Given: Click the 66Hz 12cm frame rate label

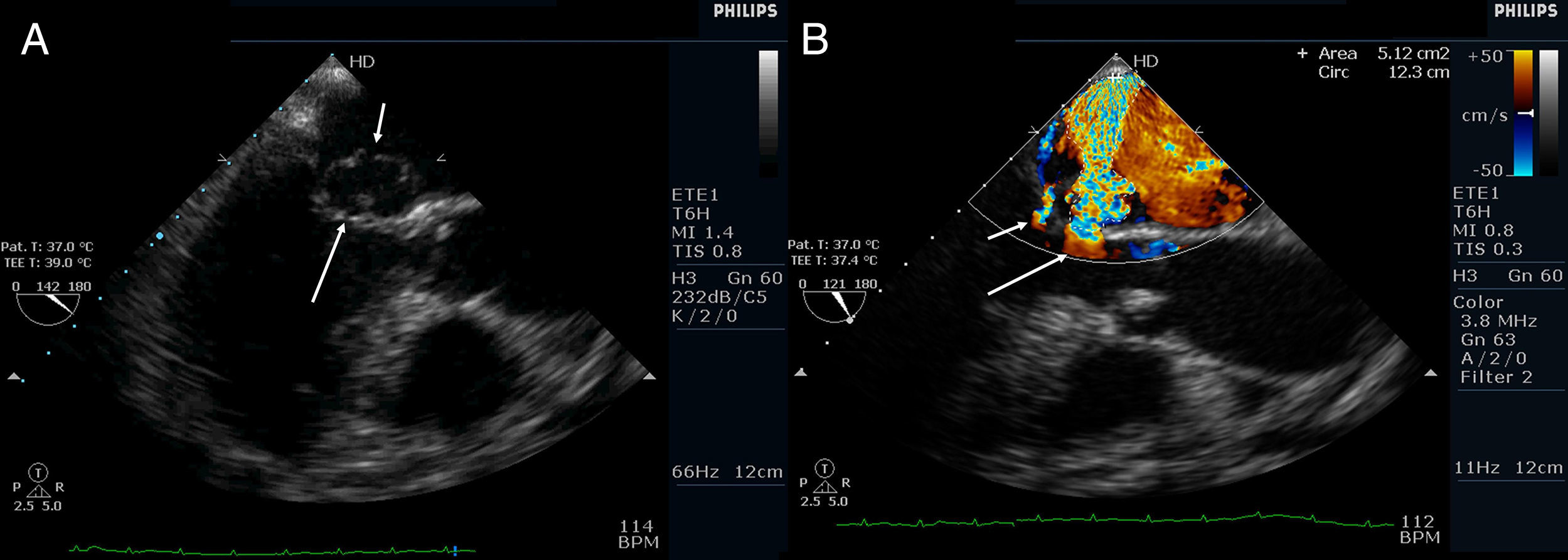Looking at the screenshot, I should pos(727,471).
